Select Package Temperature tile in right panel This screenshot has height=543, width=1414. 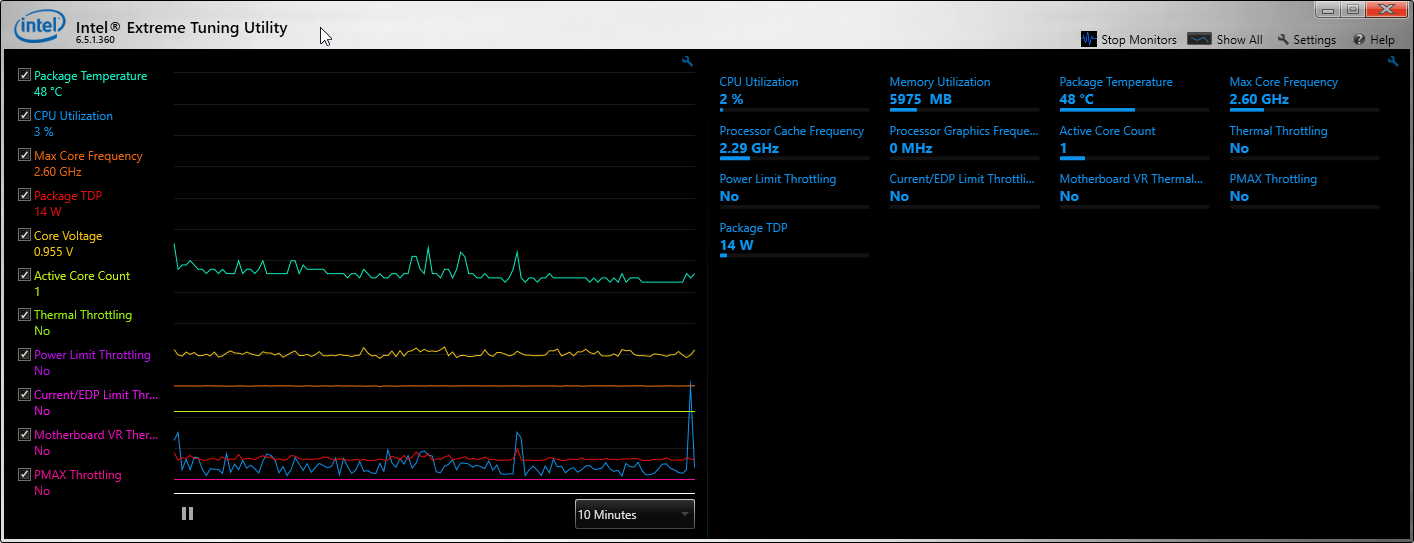coord(1134,92)
